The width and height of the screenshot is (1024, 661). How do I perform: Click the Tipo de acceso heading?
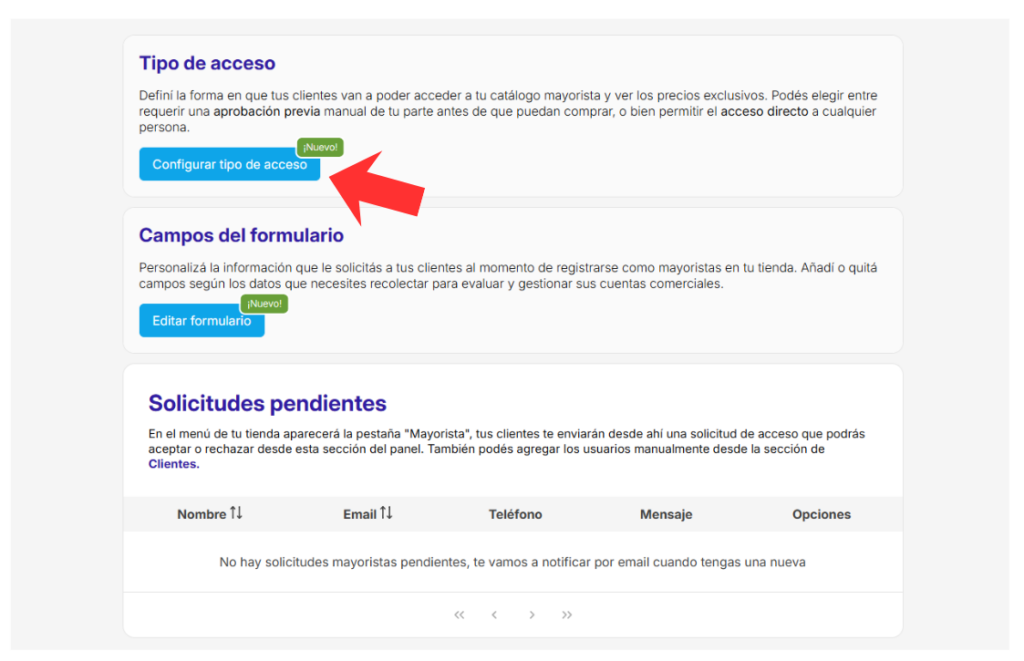(x=207, y=63)
